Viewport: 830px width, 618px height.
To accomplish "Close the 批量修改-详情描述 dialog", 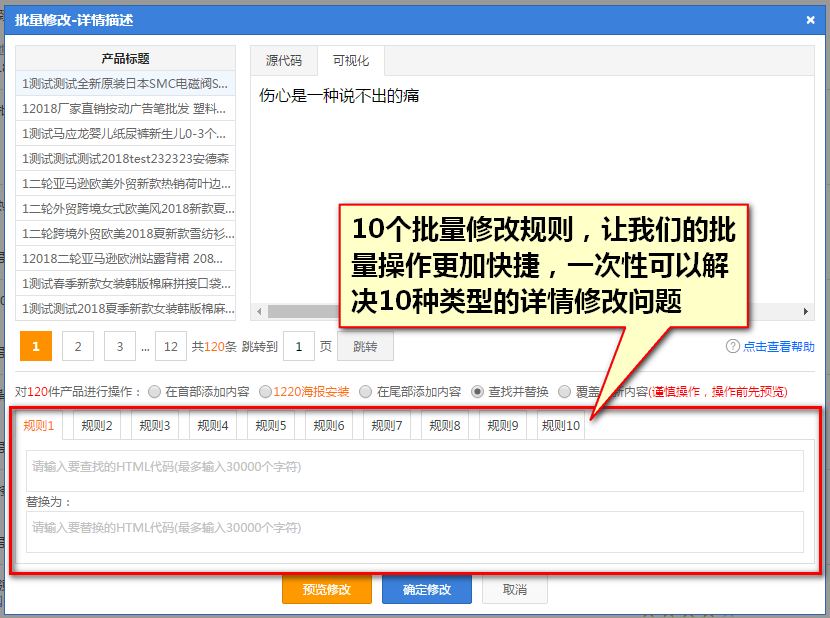I will click(x=810, y=19).
